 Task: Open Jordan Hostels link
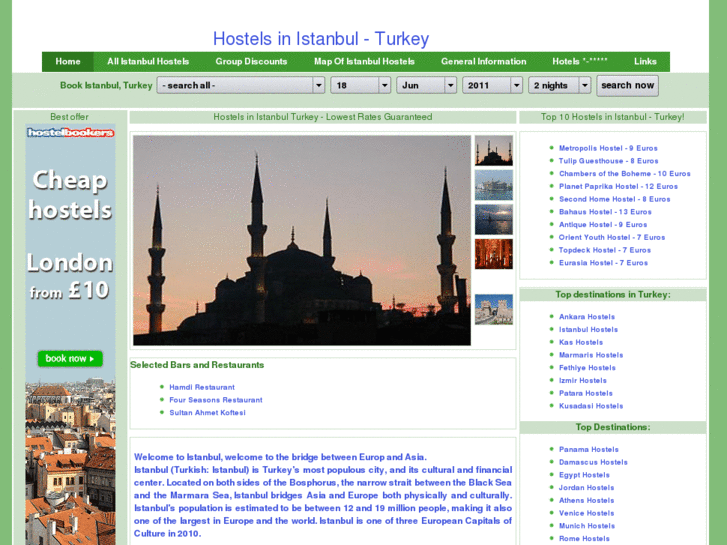(586, 488)
